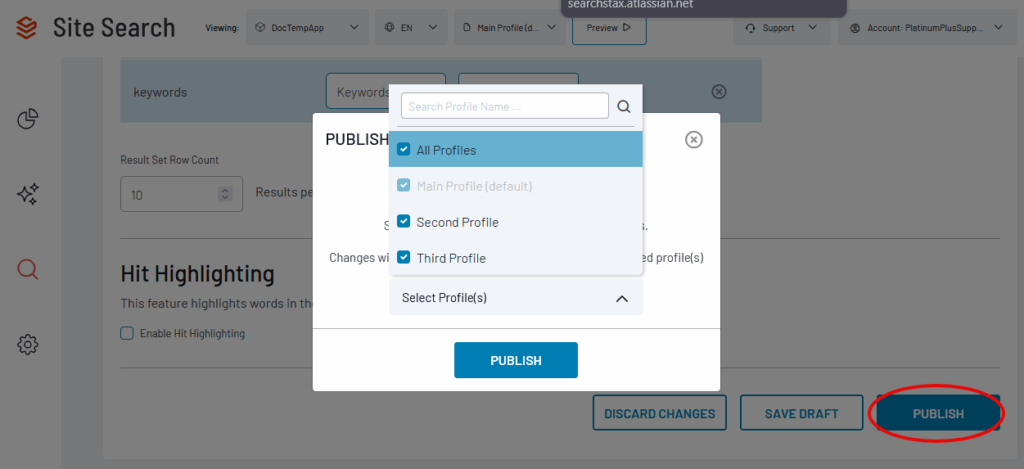The width and height of the screenshot is (1024, 469).
Task: Enable Hit Highlighting checkbox
Action: pos(127,333)
